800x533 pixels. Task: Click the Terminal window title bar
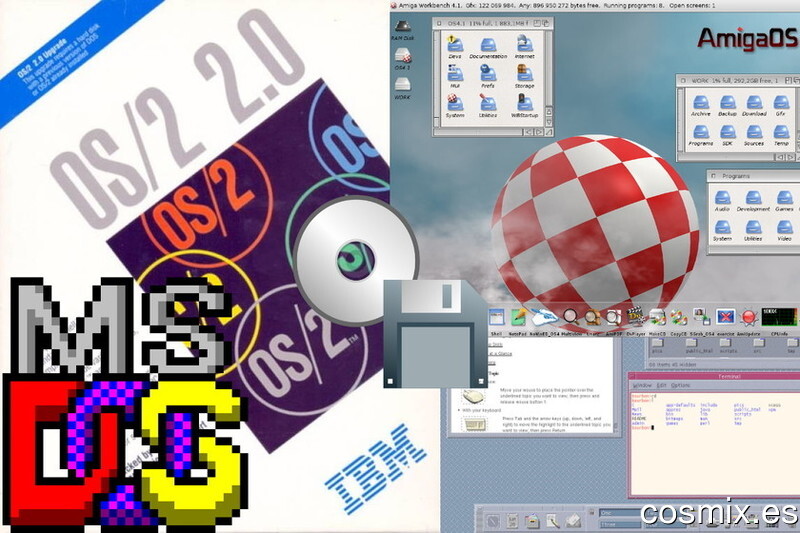coord(714,376)
